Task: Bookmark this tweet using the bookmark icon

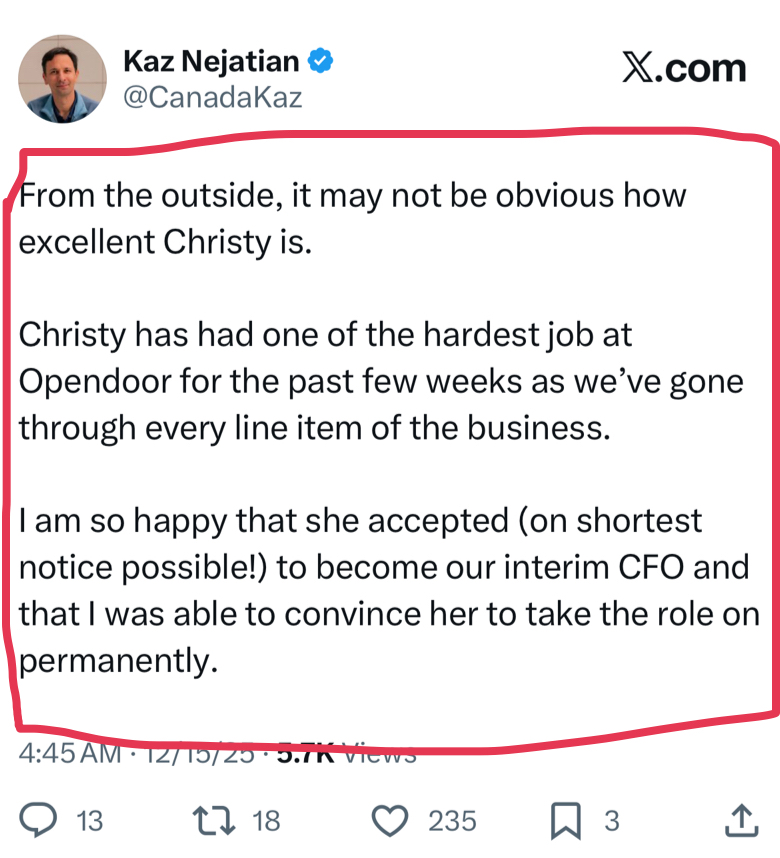Action: point(565,820)
